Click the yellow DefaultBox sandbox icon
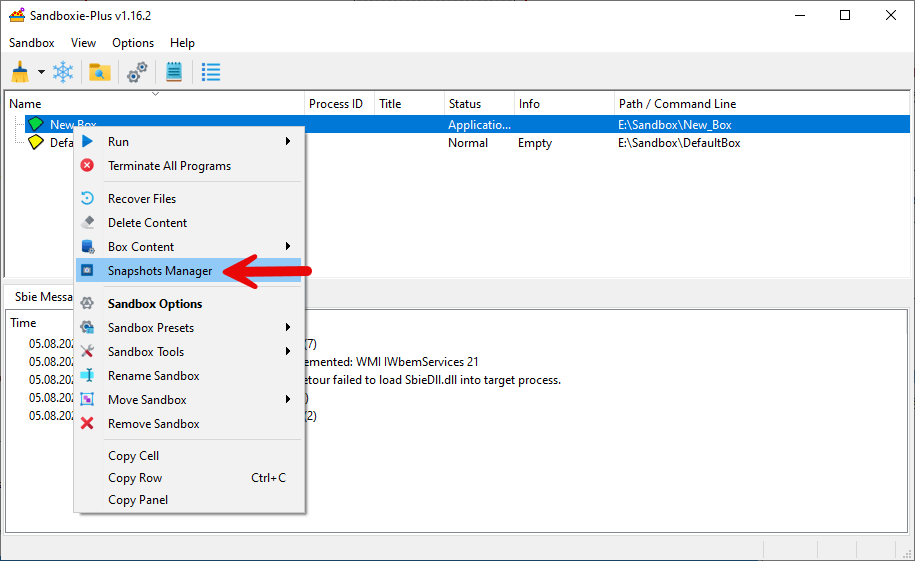915x561 pixels. tap(36, 142)
